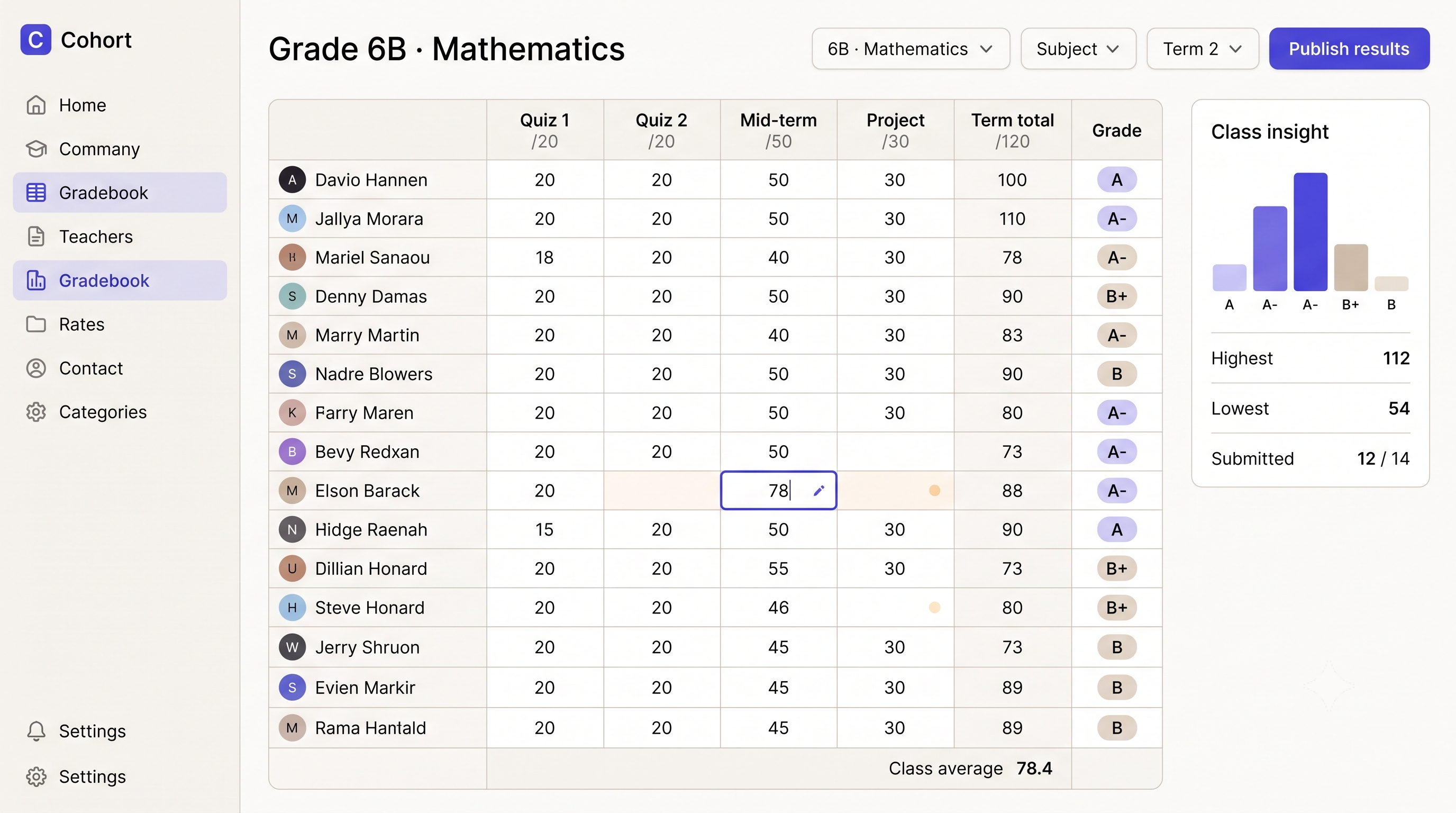Click the Class average value 78.4
The height and width of the screenshot is (813, 1456).
(1034, 769)
